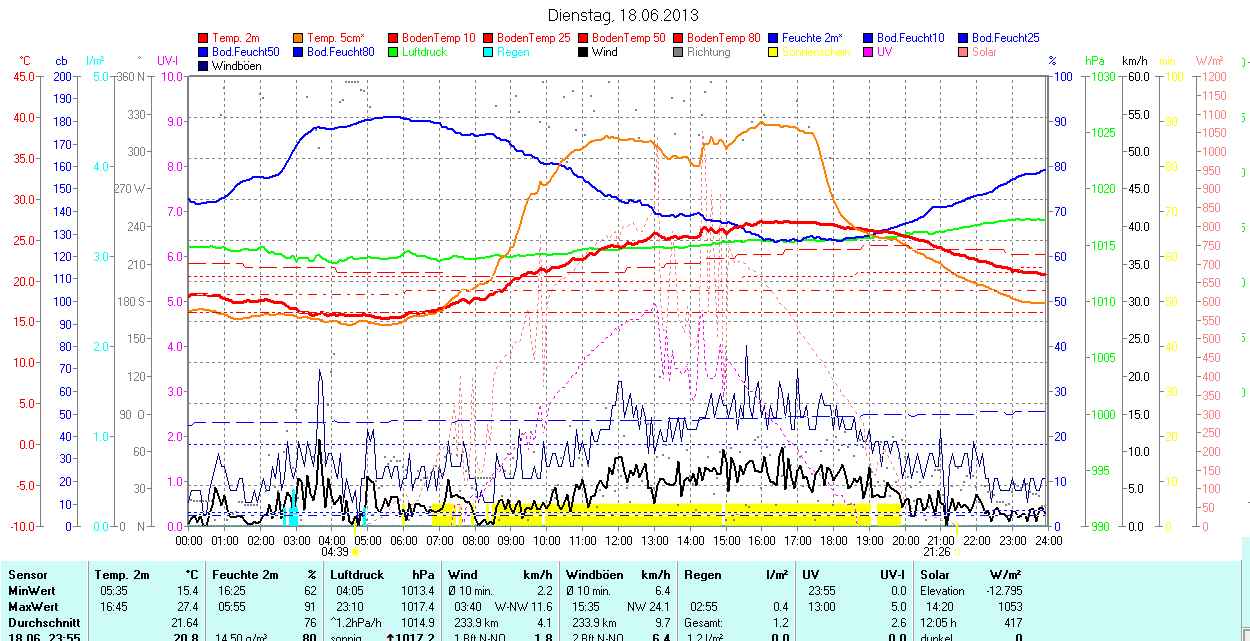Click the Solar legend label
1250x641 pixels.
(x=984, y=52)
